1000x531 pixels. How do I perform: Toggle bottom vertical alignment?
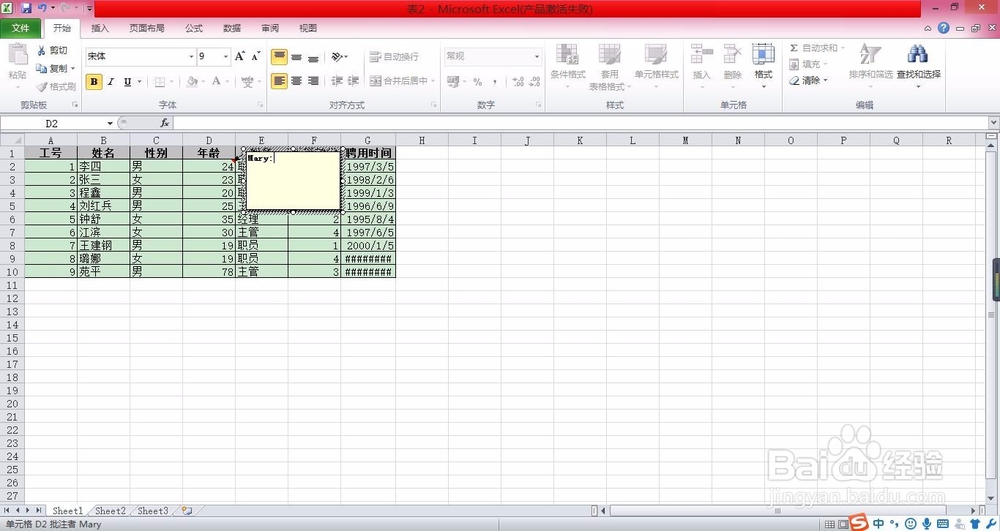tap(313, 57)
